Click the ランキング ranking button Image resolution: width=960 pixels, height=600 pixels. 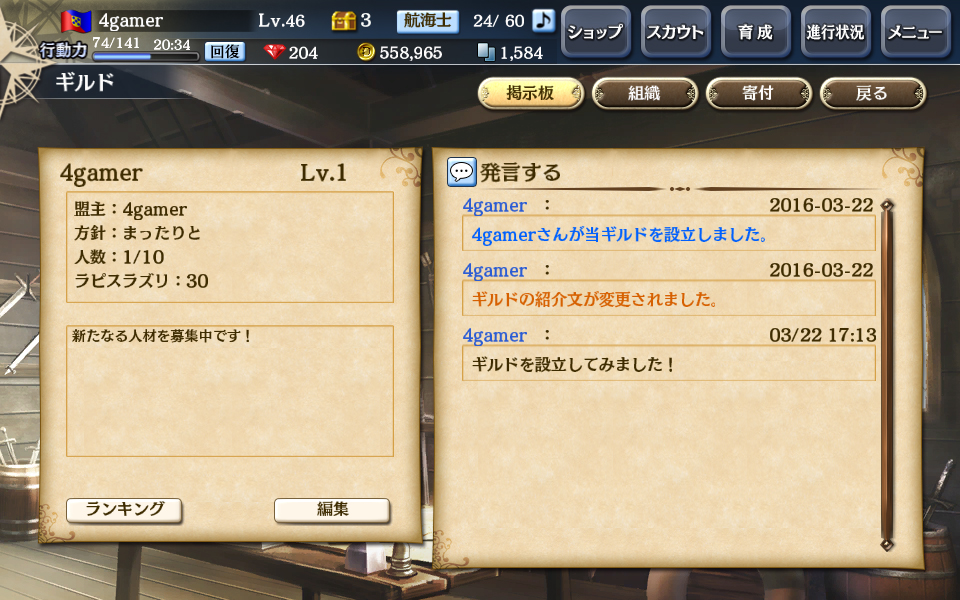point(124,510)
